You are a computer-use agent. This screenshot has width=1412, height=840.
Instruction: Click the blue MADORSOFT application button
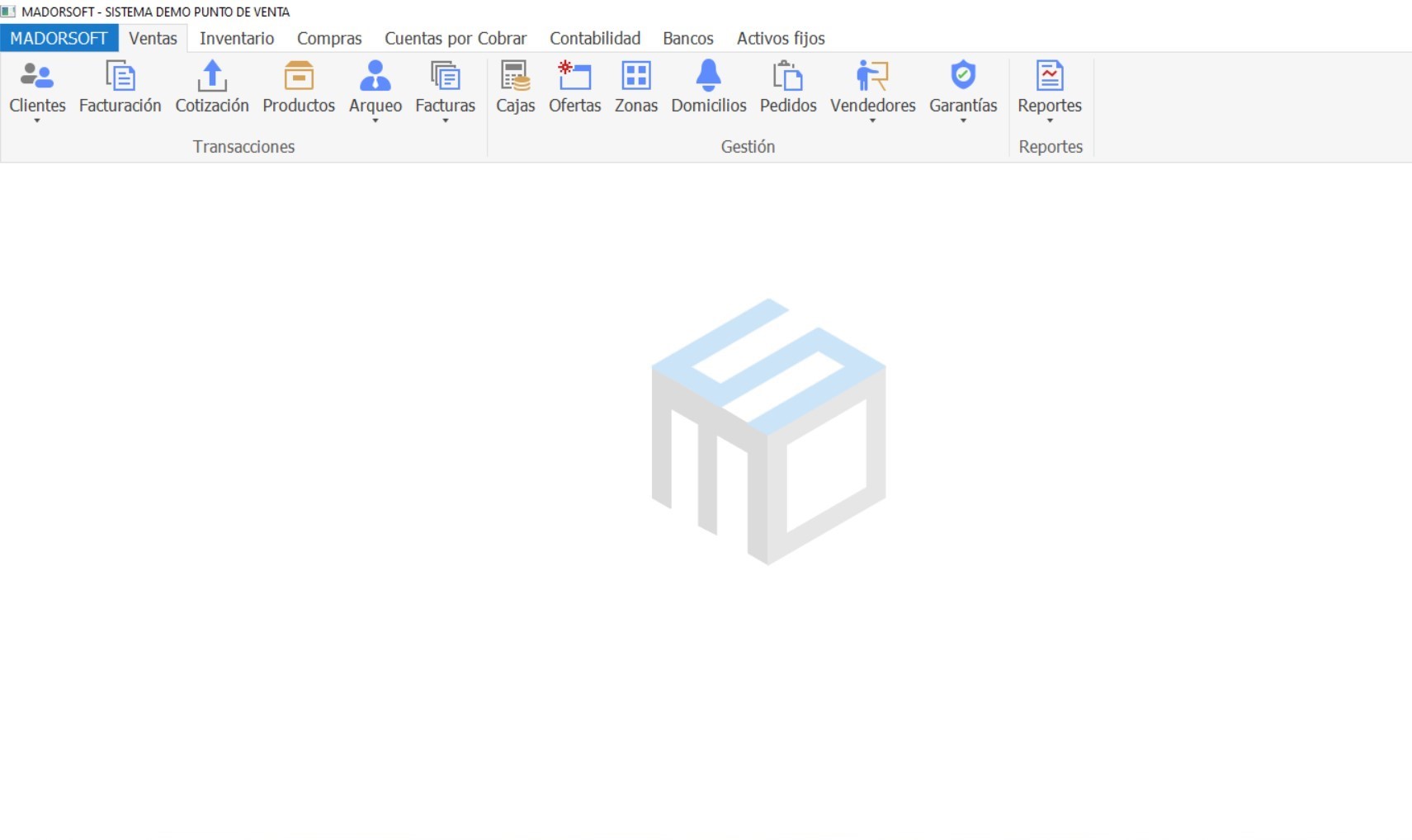[59, 39]
